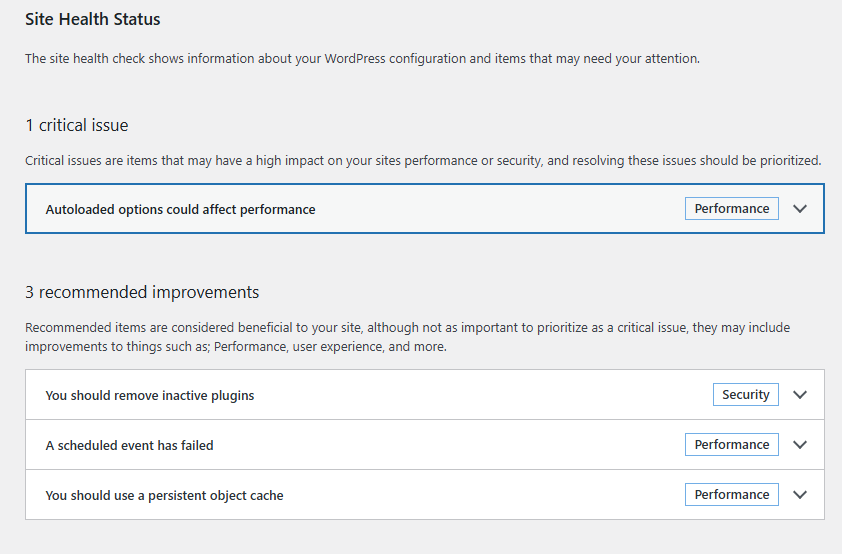This screenshot has height=554, width=842.
Task: Click the Security badge label
Action: point(746,395)
